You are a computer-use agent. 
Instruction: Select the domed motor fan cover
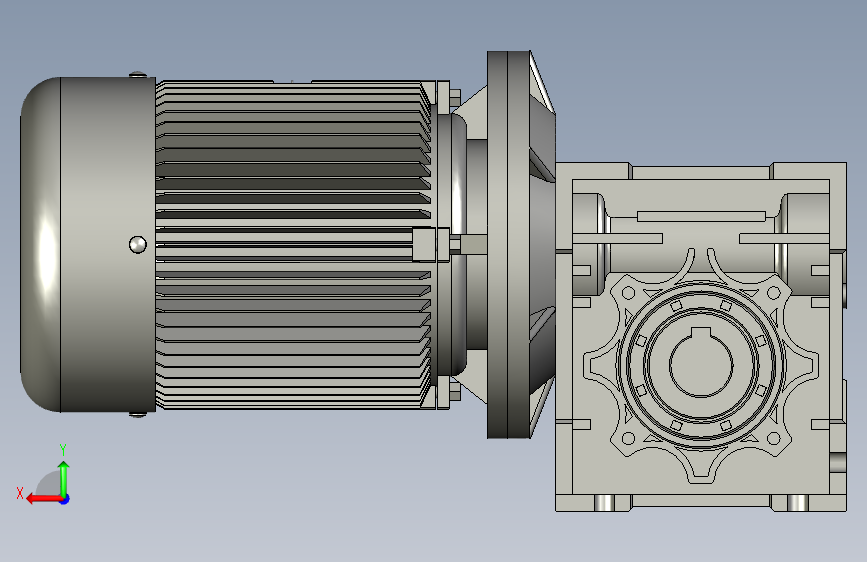coord(88,244)
